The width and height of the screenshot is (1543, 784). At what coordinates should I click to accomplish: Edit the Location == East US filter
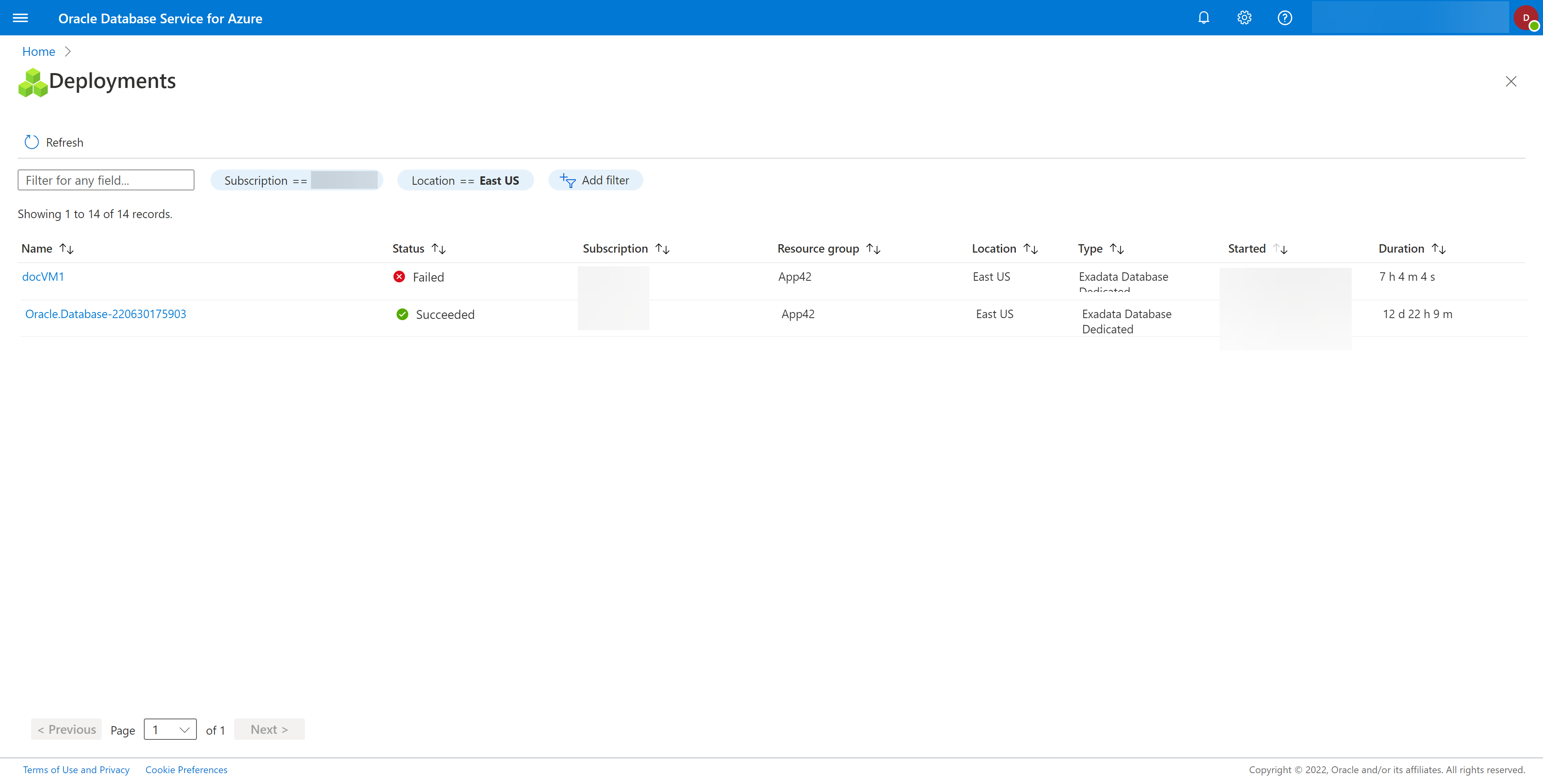[x=465, y=180]
